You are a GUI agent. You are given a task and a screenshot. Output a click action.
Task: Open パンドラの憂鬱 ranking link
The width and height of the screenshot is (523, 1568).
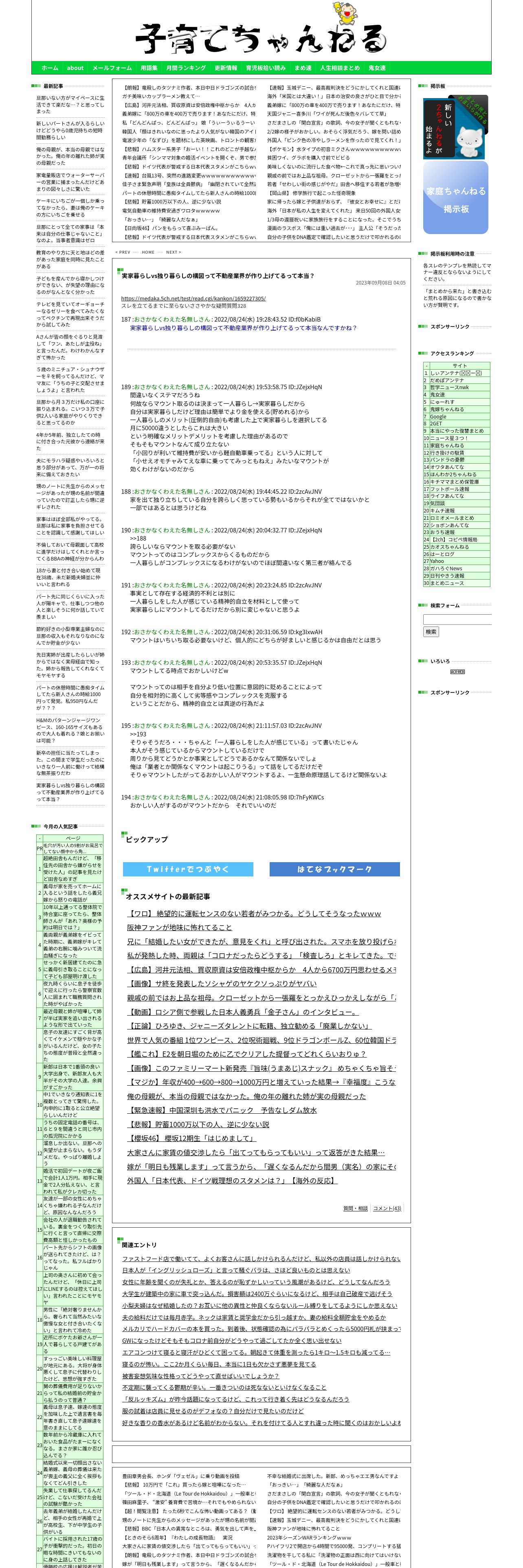(447, 460)
